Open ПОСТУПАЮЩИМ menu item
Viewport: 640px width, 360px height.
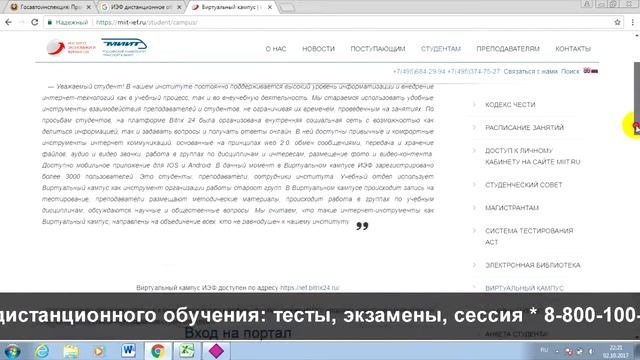pyautogui.click(x=378, y=49)
